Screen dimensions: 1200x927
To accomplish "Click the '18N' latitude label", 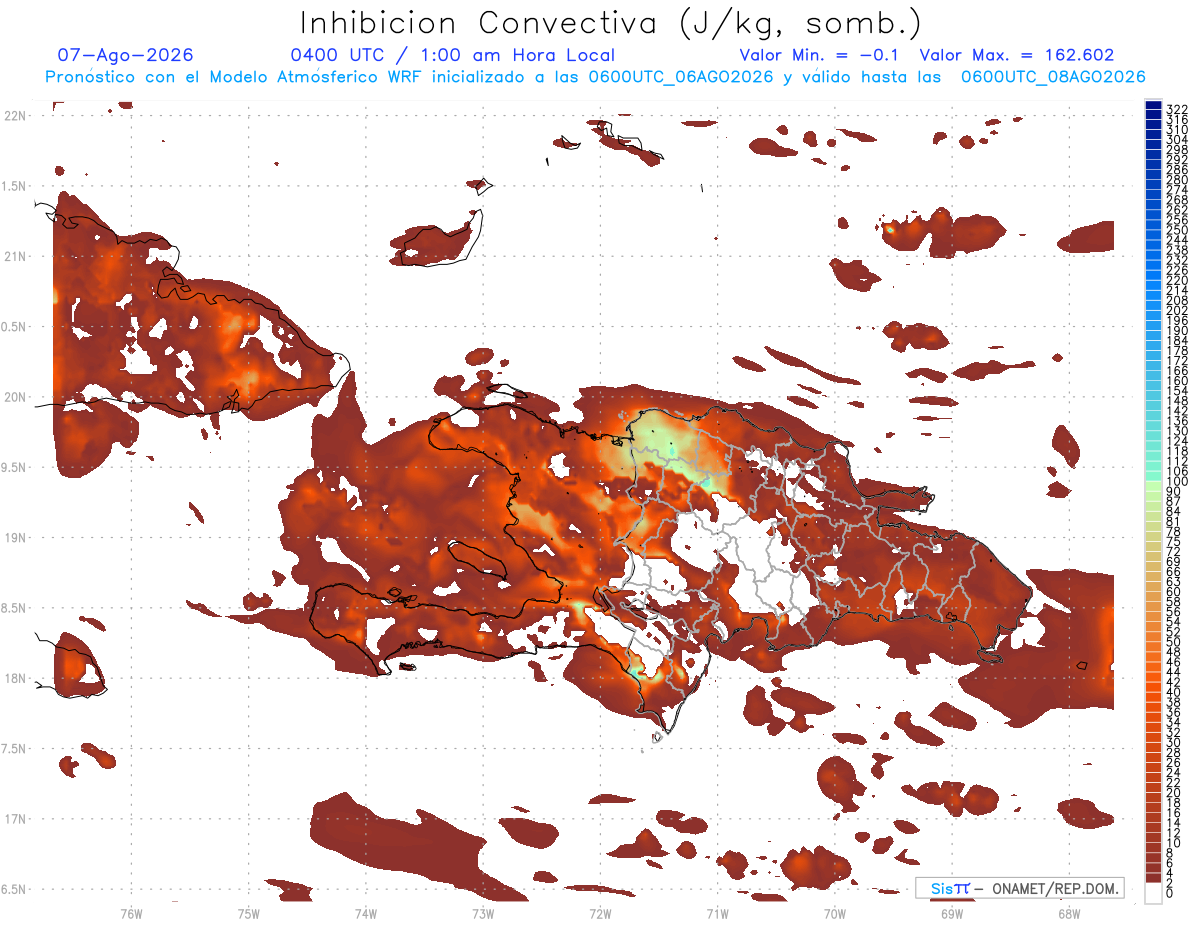I will [14, 678].
